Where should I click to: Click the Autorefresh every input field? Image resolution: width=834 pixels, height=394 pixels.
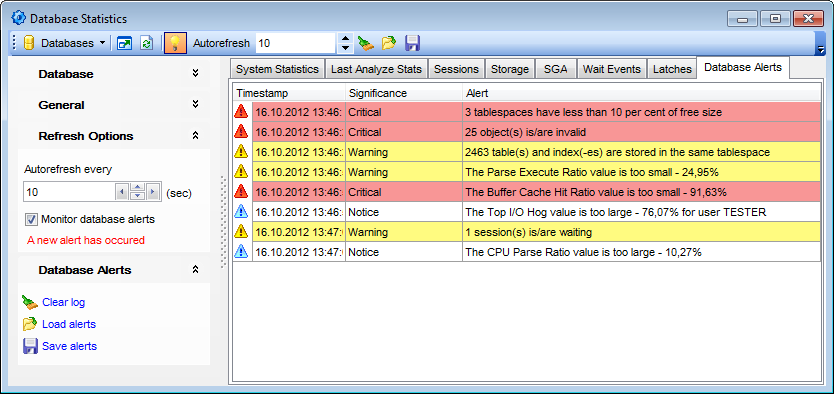click(x=69, y=191)
